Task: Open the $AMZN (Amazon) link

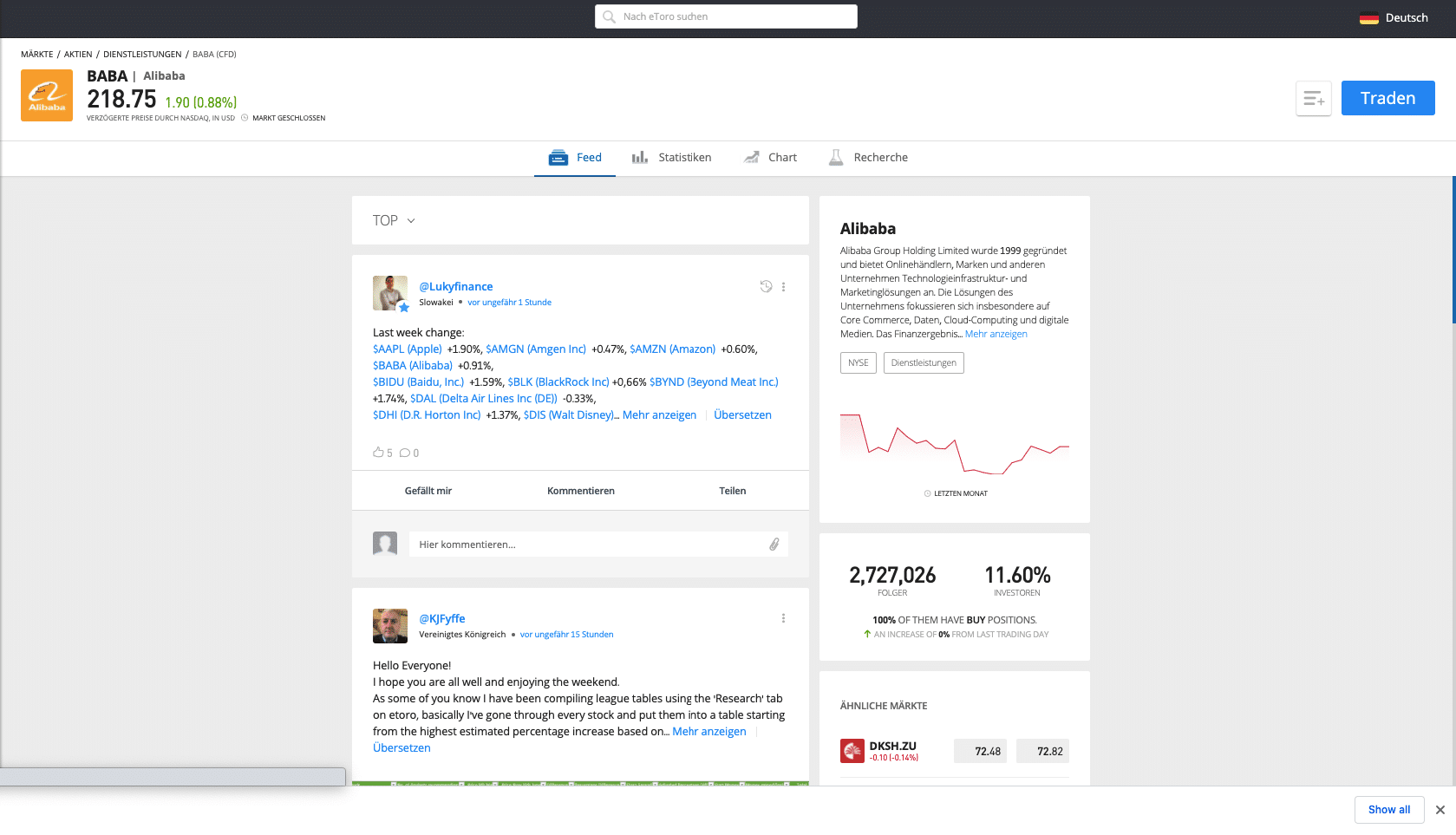Action: (x=673, y=349)
